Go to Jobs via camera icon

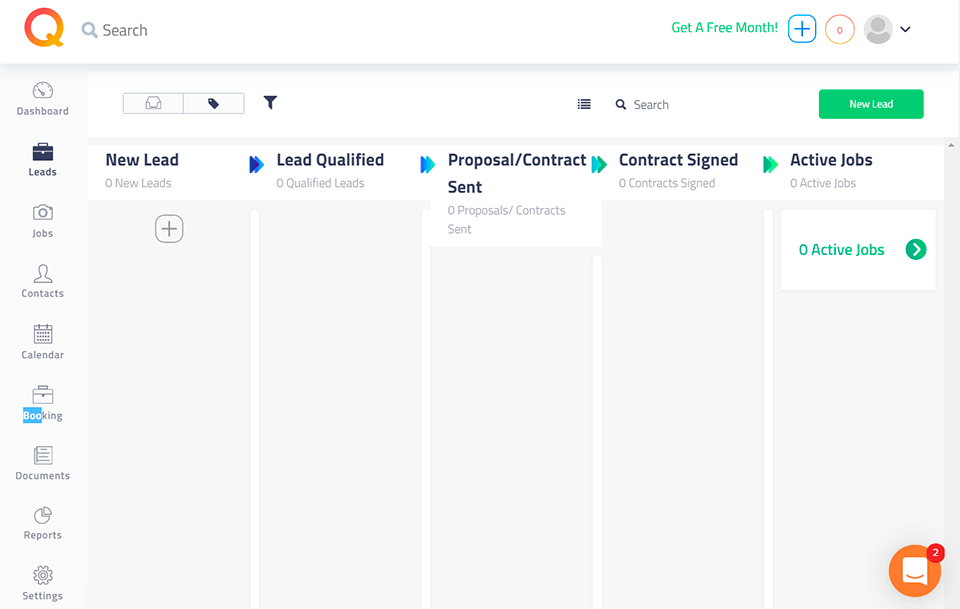click(42, 220)
